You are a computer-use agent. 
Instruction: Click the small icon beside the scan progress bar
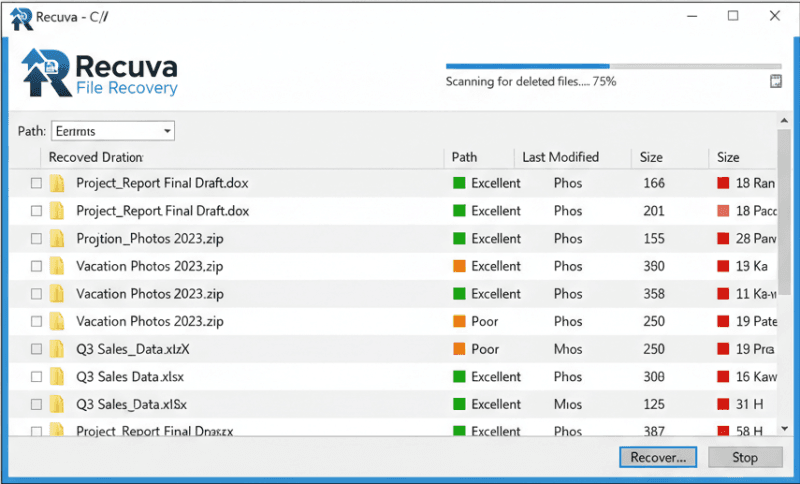tap(775, 81)
